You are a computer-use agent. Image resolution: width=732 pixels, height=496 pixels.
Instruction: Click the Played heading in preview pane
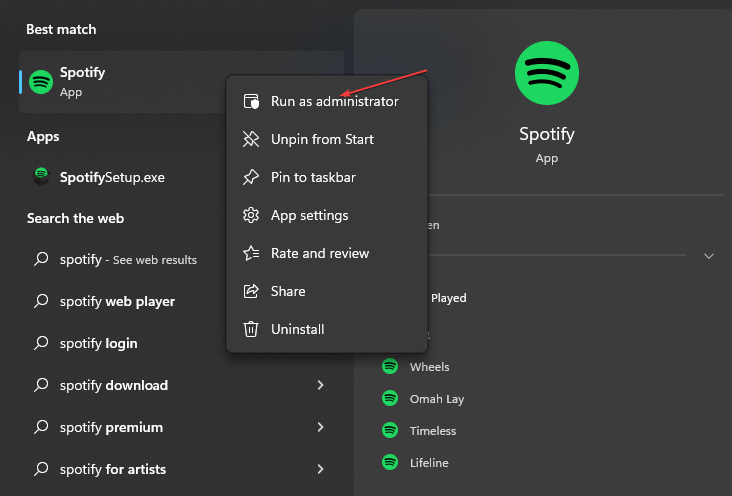[449, 298]
